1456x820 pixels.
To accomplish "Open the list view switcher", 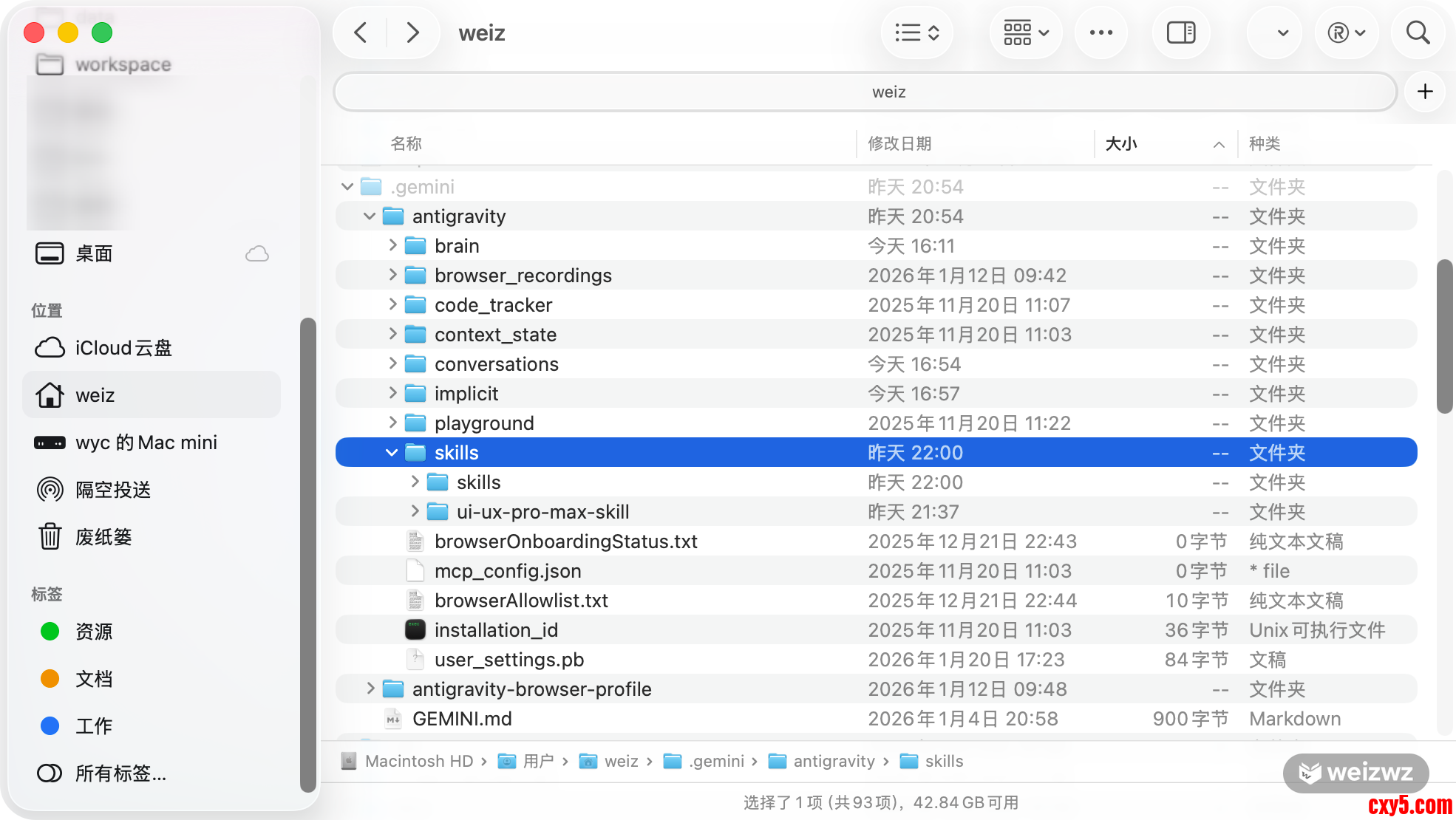I will tap(916, 33).
